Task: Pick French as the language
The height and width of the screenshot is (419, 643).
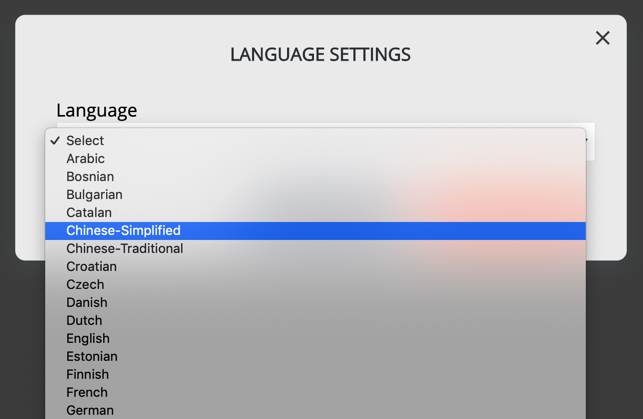Action: (315, 393)
